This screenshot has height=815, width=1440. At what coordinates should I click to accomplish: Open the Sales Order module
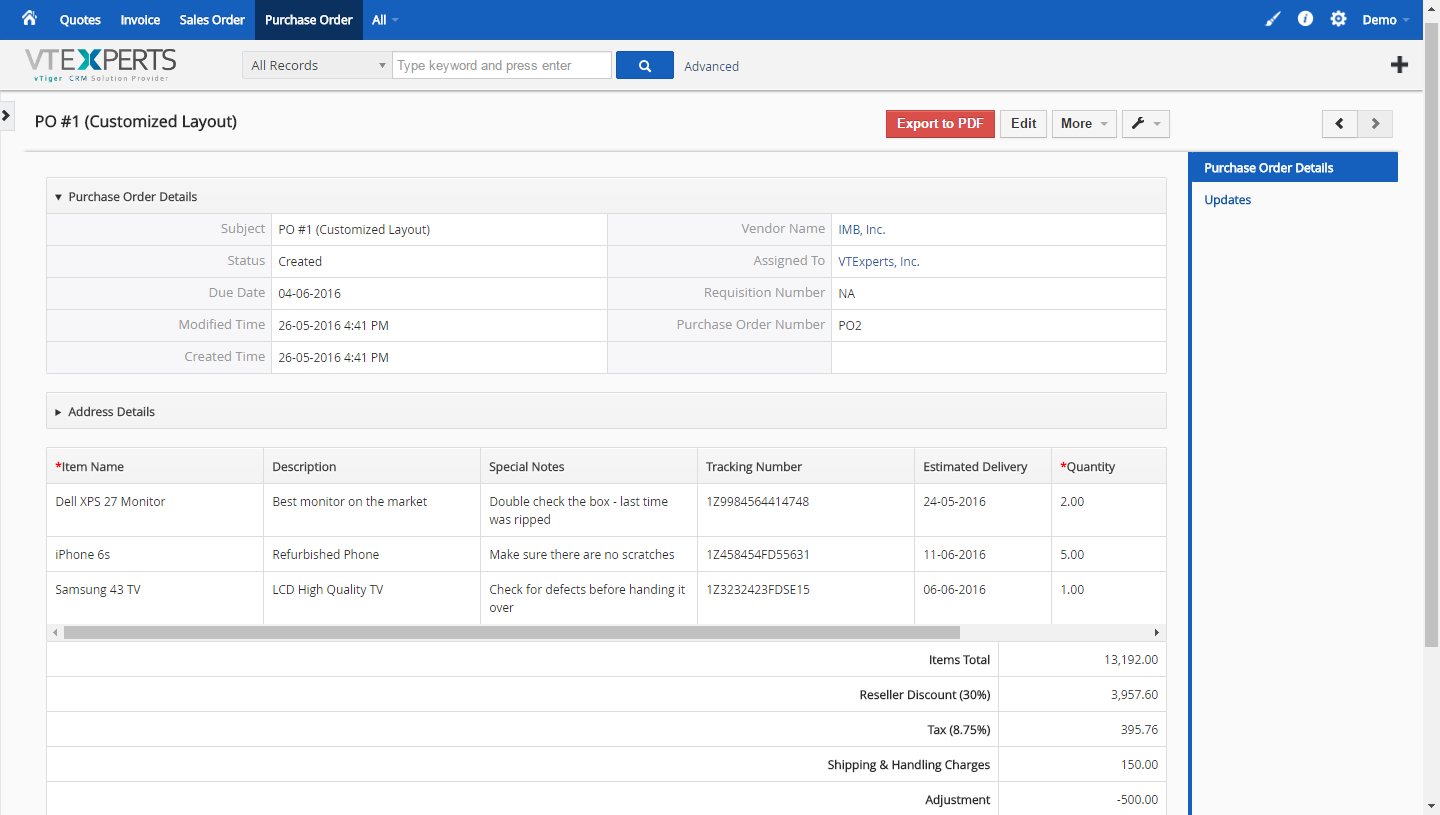point(212,20)
